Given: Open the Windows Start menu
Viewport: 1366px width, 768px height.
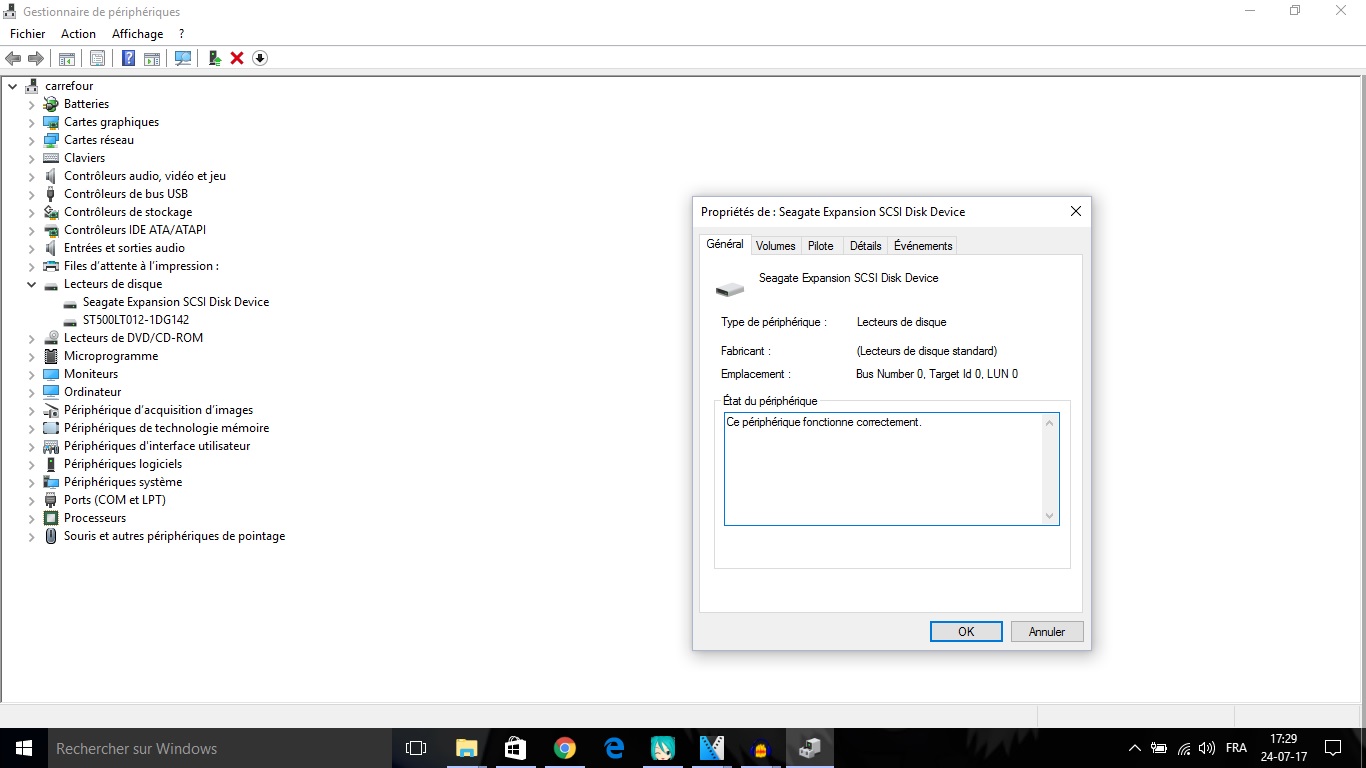Looking at the screenshot, I should pos(23,748).
